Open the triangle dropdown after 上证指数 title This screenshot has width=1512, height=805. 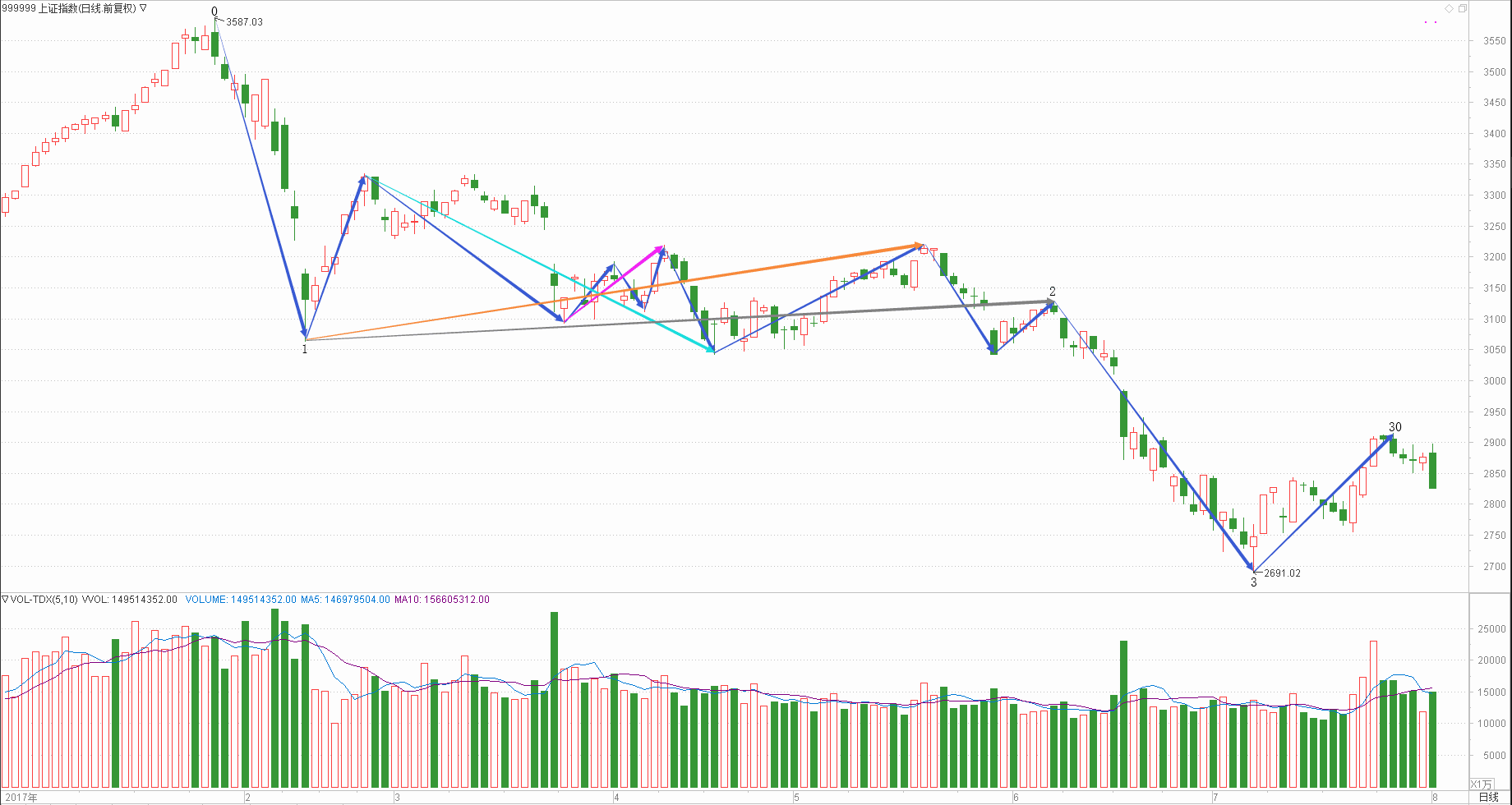click(x=143, y=8)
